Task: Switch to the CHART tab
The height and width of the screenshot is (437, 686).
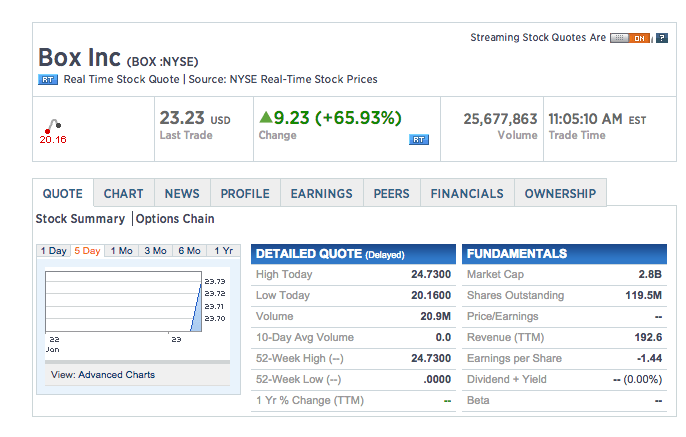Action: point(123,193)
